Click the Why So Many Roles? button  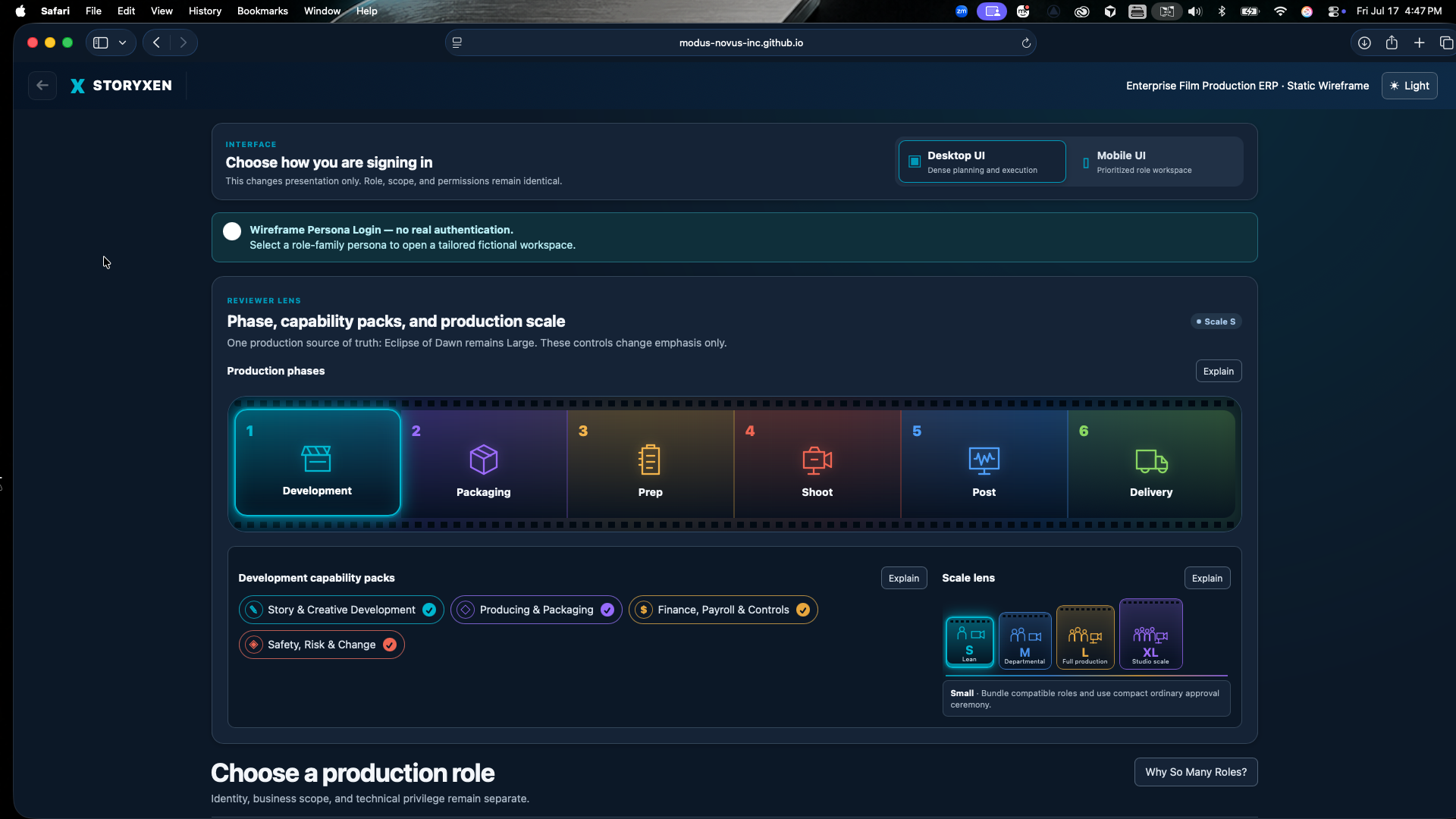coord(1196,772)
